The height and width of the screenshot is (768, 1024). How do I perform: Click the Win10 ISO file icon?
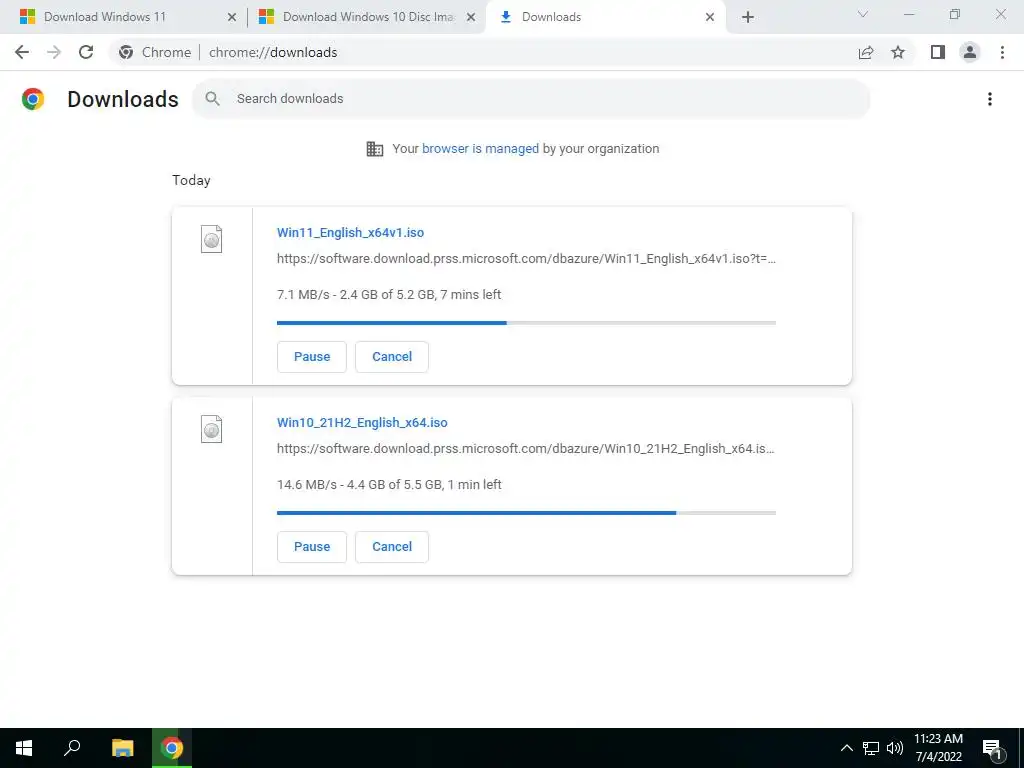click(x=211, y=429)
